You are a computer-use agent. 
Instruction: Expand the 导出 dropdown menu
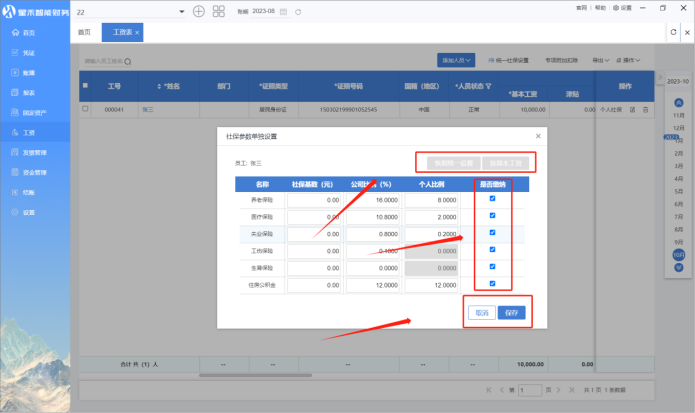coord(600,60)
